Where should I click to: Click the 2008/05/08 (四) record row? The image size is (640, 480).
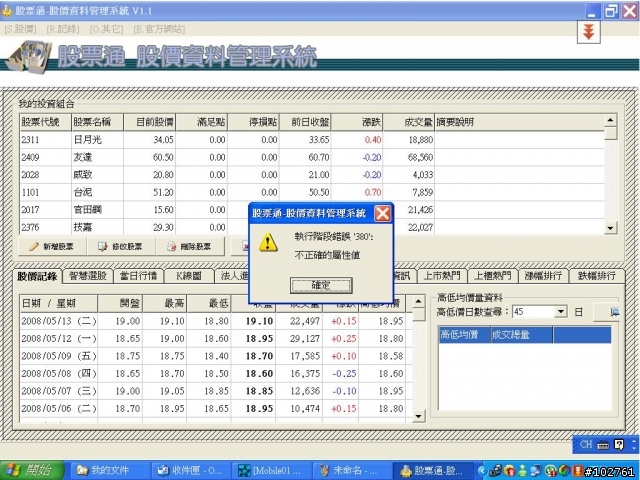[x=216, y=373]
